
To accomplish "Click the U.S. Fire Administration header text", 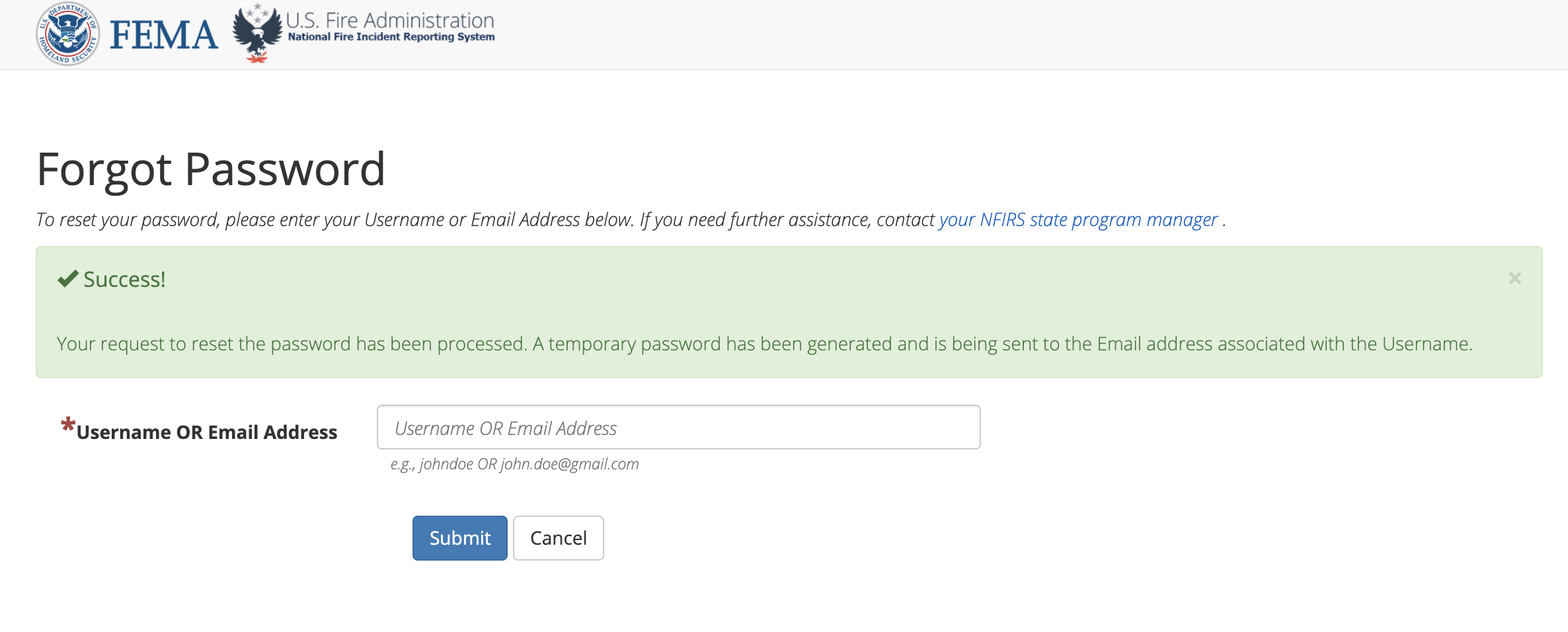I will pos(390,20).
